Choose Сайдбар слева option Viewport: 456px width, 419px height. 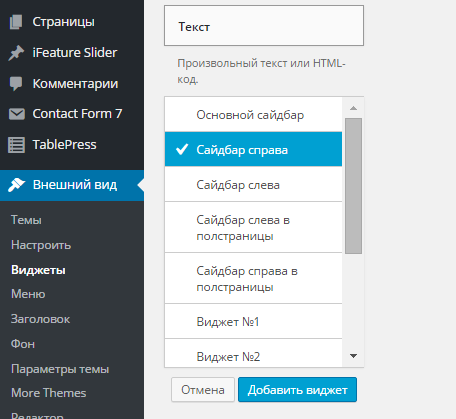(x=253, y=184)
